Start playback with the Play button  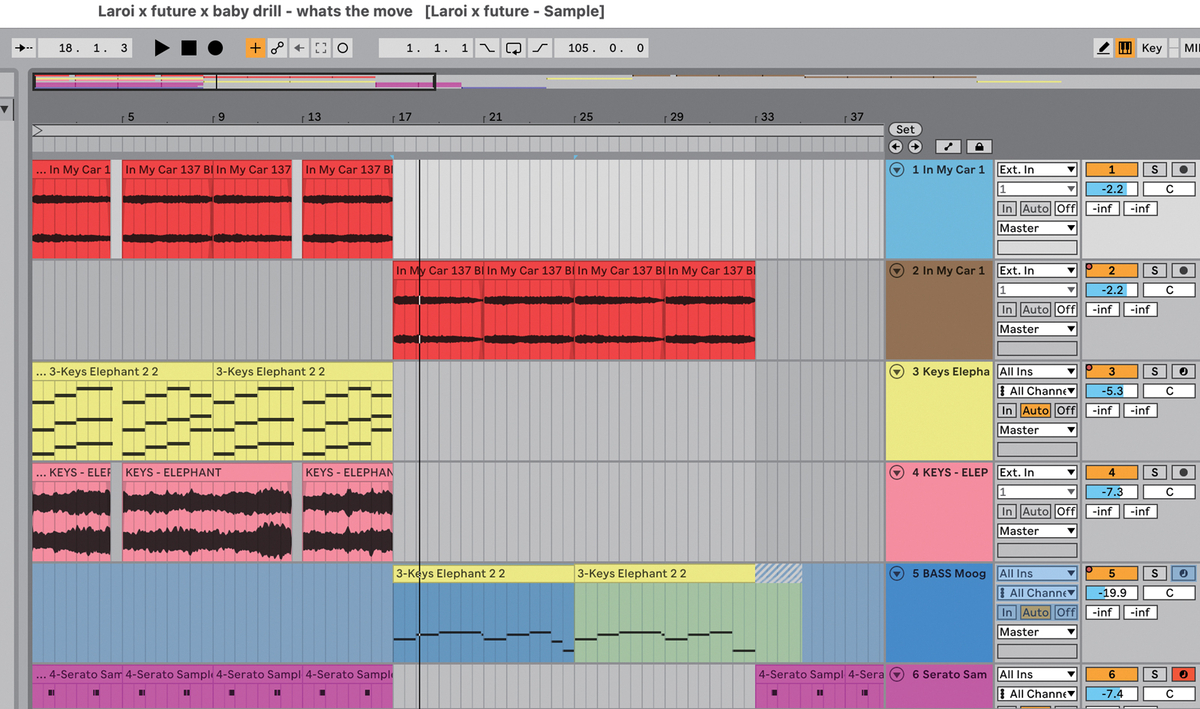(x=162, y=48)
